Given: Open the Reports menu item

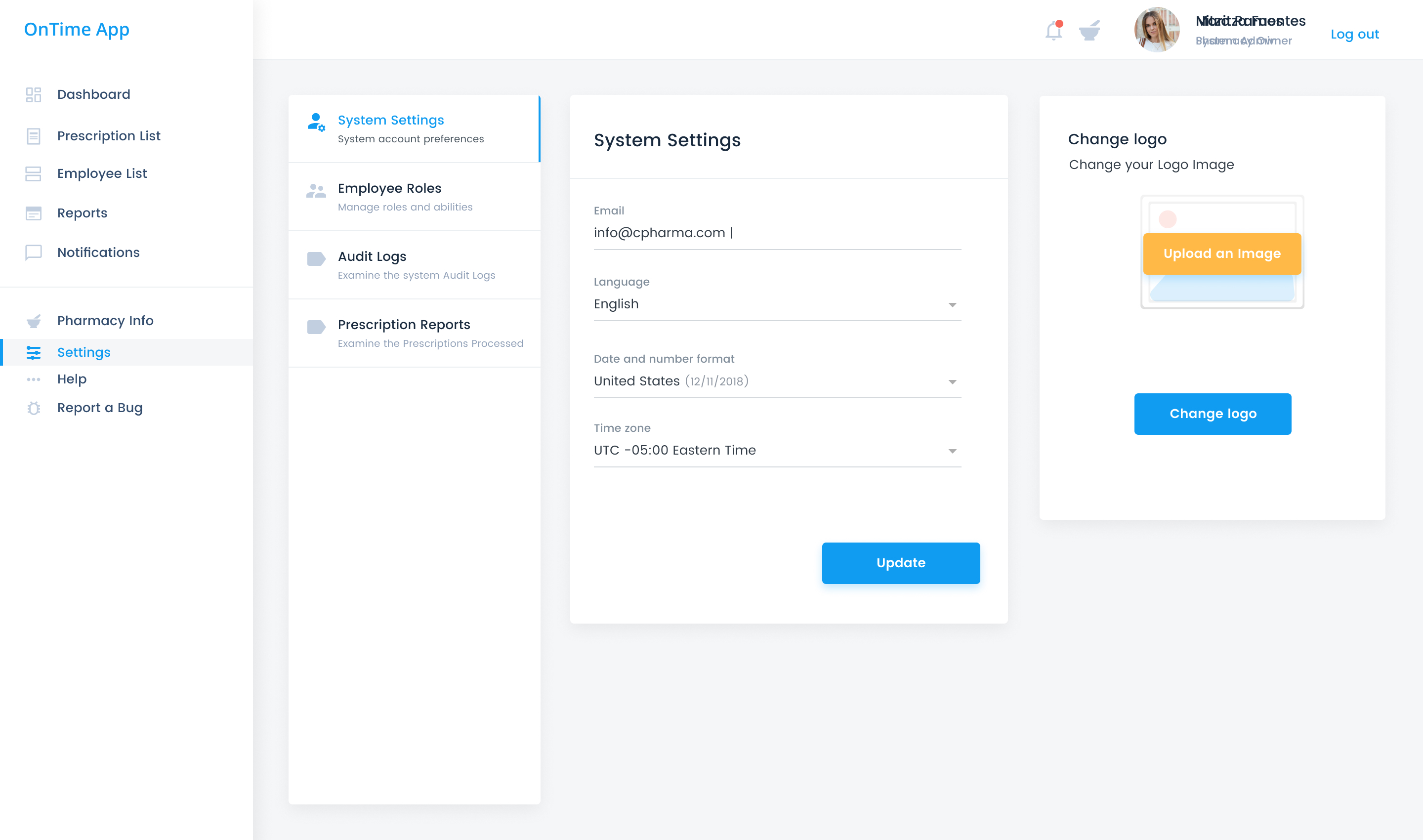Looking at the screenshot, I should coord(82,213).
